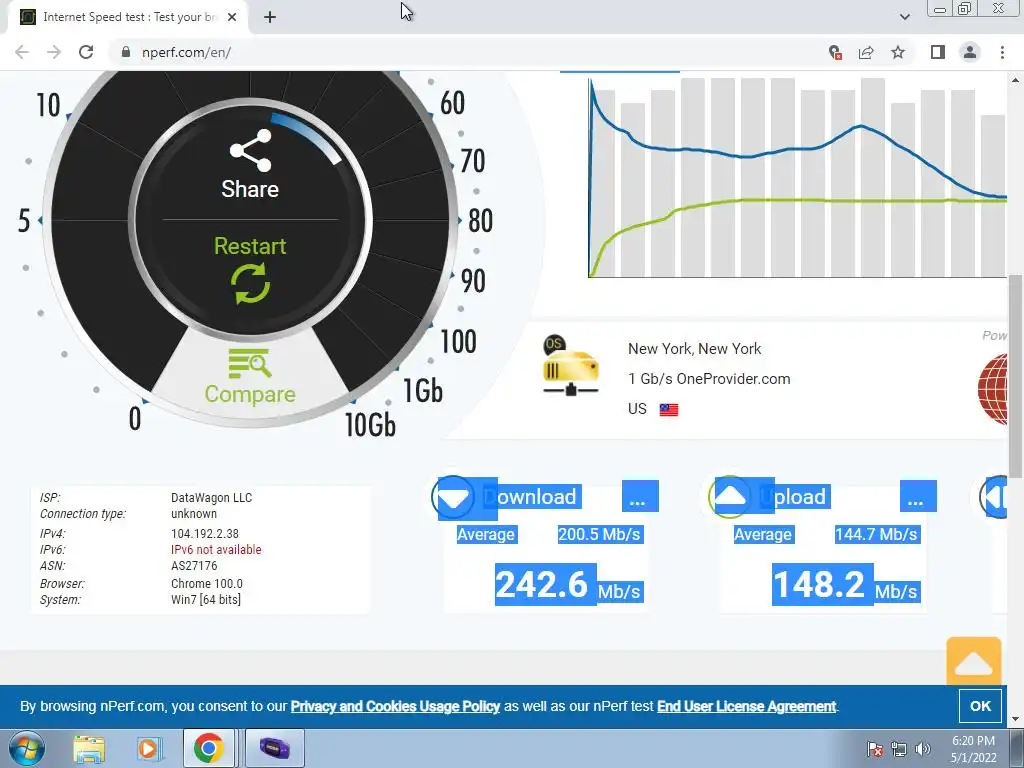The image size is (1024, 768).
Task: Click the Action Center flag tray icon
Action: pyautogui.click(x=874, y=749)
